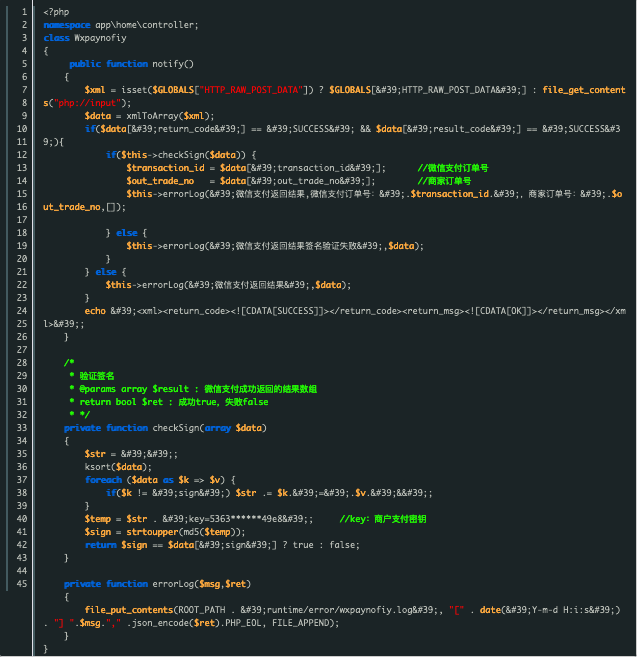Select "$transaction_id" variable on line 13

tap(165, 168)
